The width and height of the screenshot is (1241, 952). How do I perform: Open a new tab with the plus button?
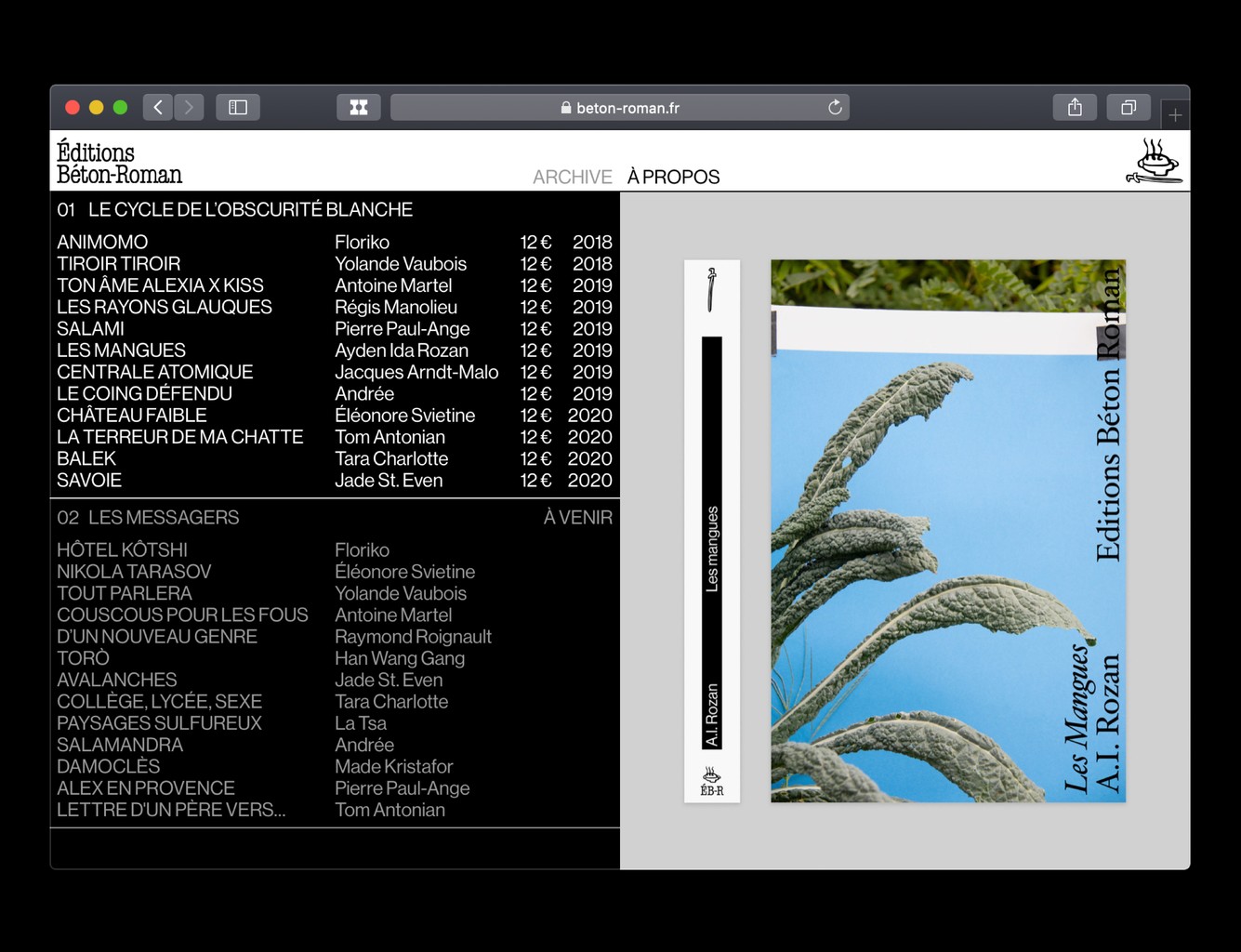[1175, 115]
